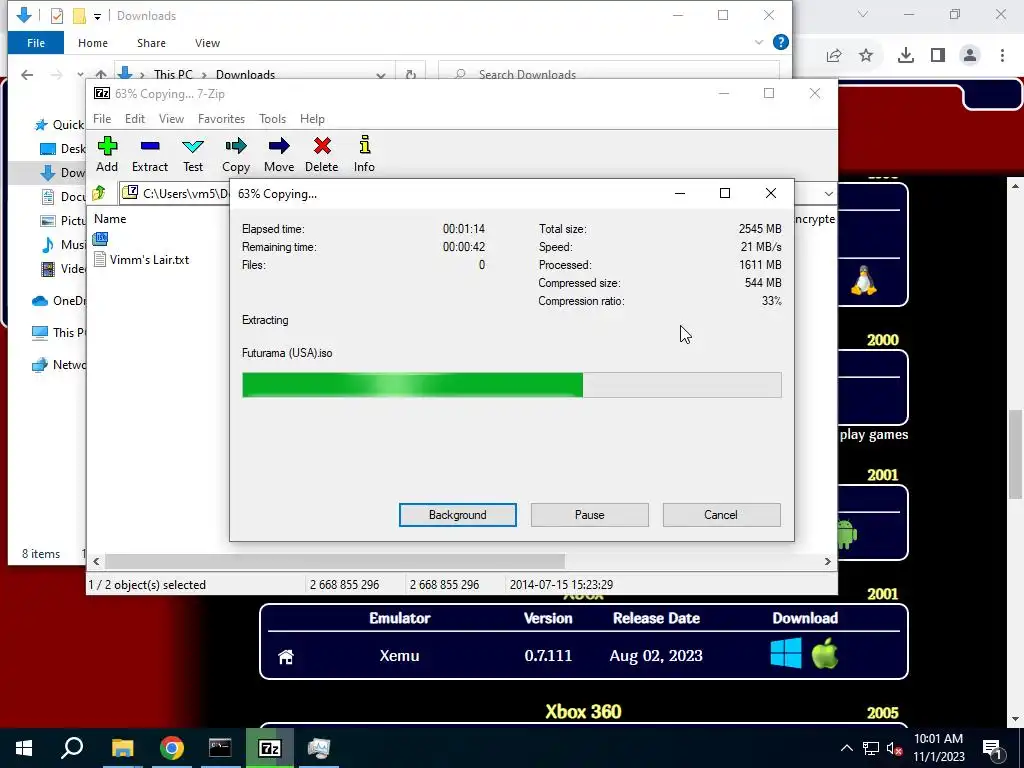The width and height of the screenshot is (1024, 768).
Task: Open Chrome downloads icon in browser toolbar
Action: point(906,56)
